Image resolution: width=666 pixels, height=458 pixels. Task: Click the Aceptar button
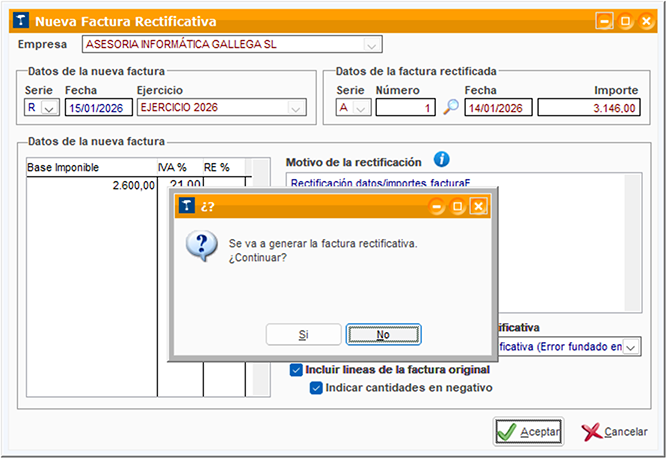(x=528, y=432)
